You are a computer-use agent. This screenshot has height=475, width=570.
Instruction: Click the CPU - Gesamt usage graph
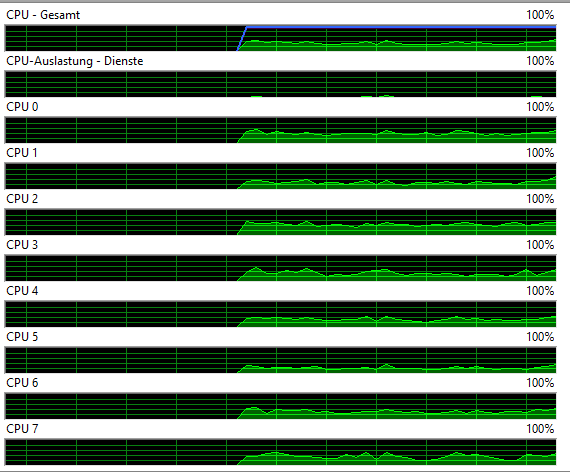click(x=280, y=38)
